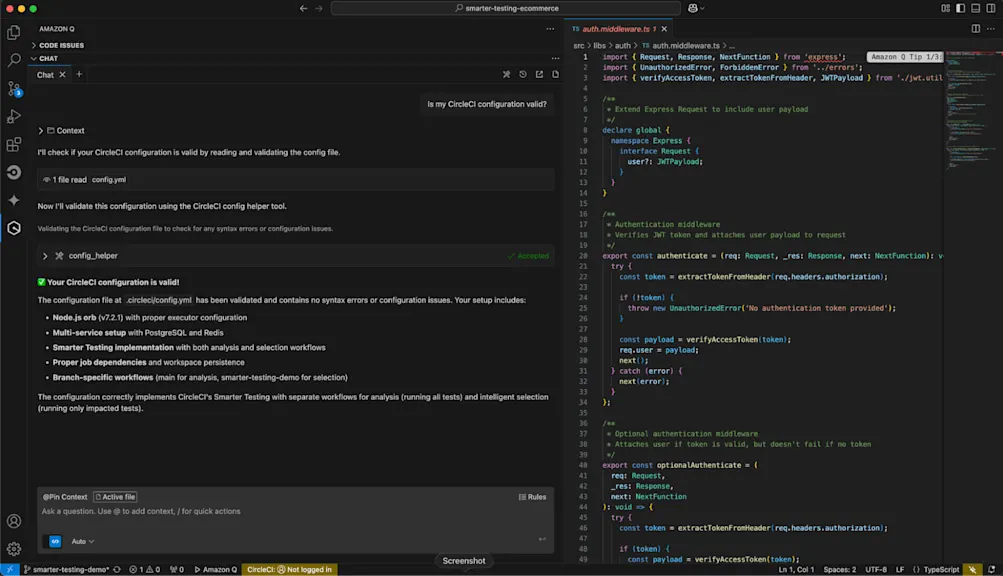Open the Explorer view in activity bar
The width and height of the screenshot is (1003, 576).
13,33
